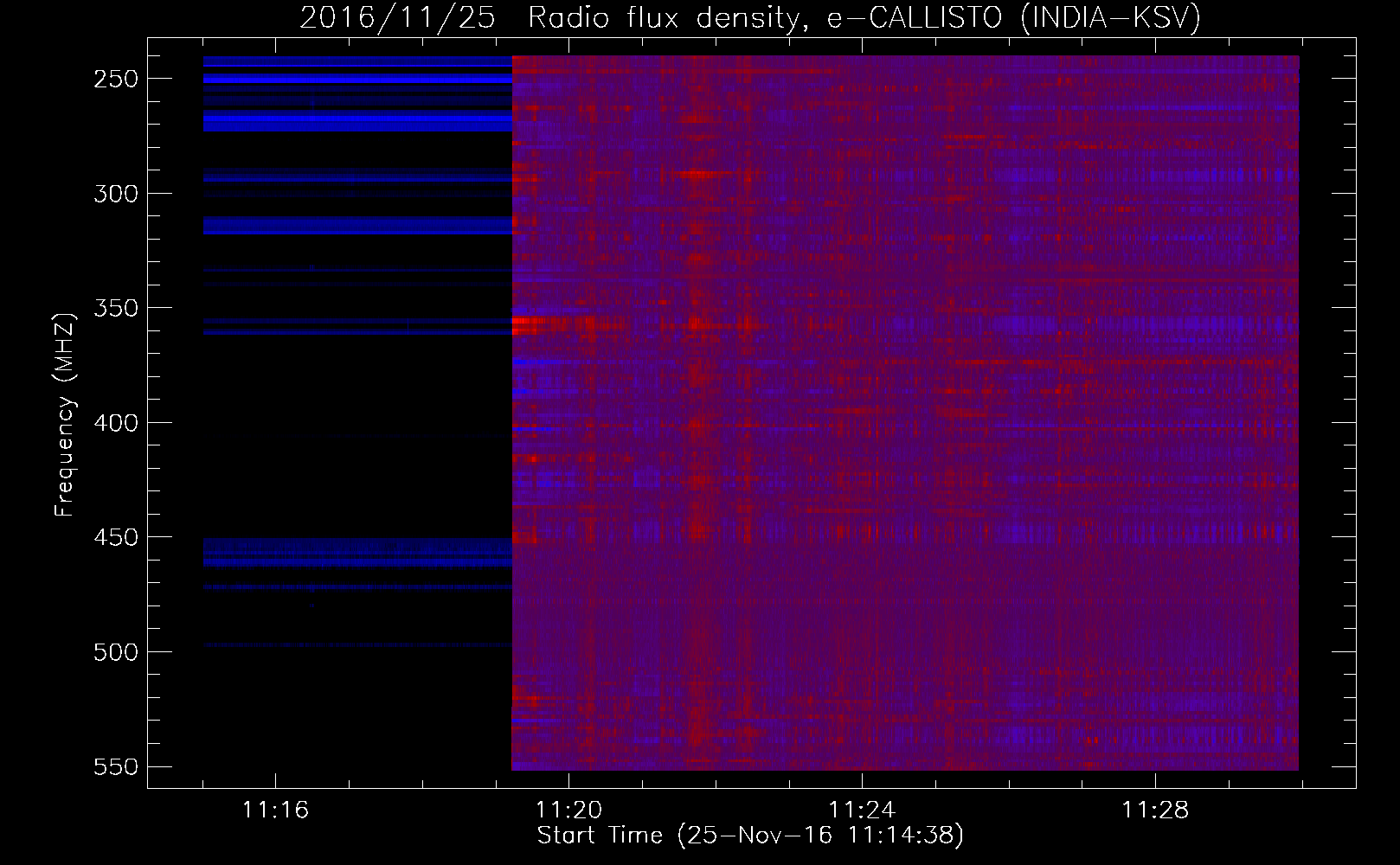
Task: Click the 'Frequency (MHZ)' axis label
Action: 65,415
